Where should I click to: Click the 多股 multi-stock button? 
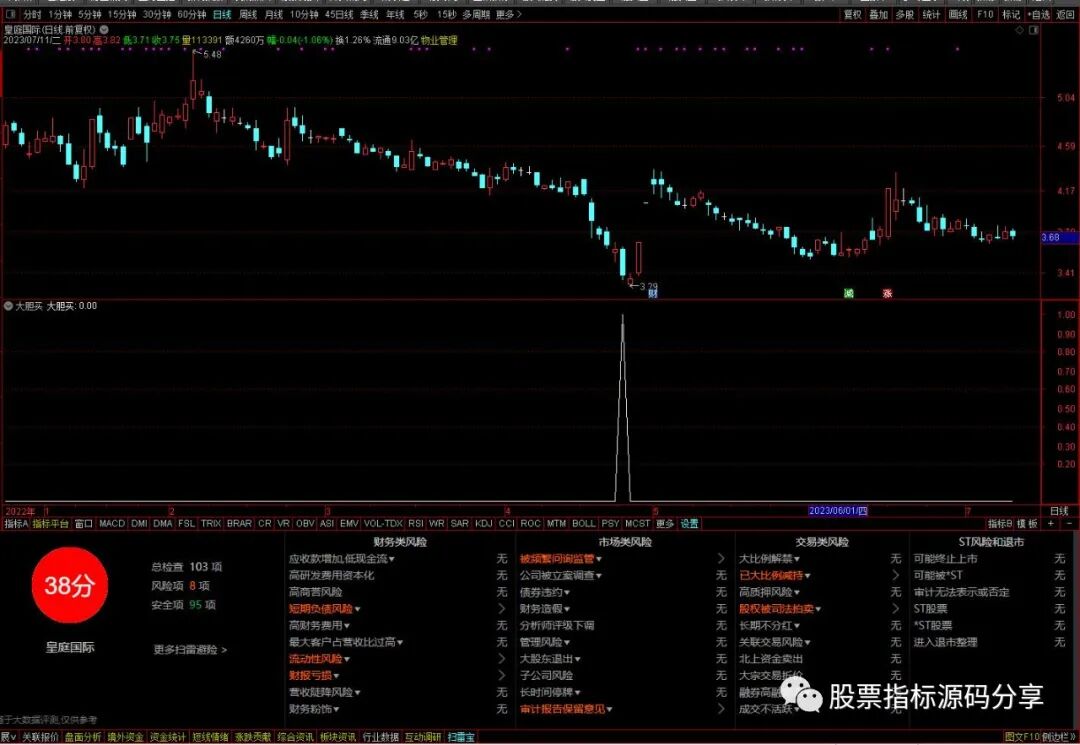[x=905, y=14]
